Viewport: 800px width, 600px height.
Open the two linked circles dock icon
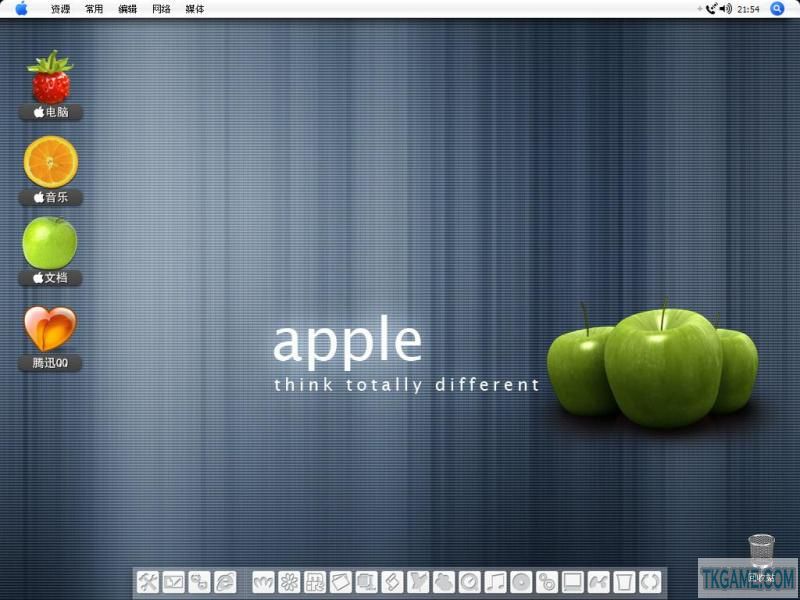[546, 582]
